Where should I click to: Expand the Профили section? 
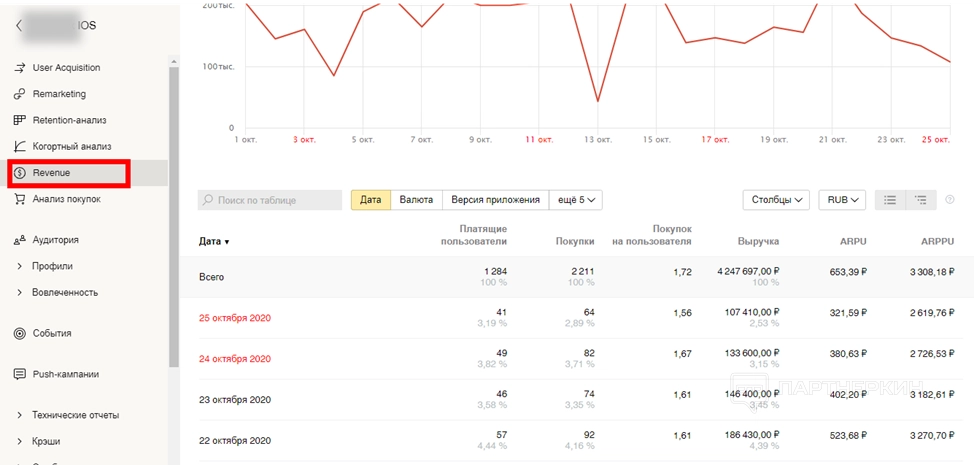pyautogui.click(x=52, y=266)
